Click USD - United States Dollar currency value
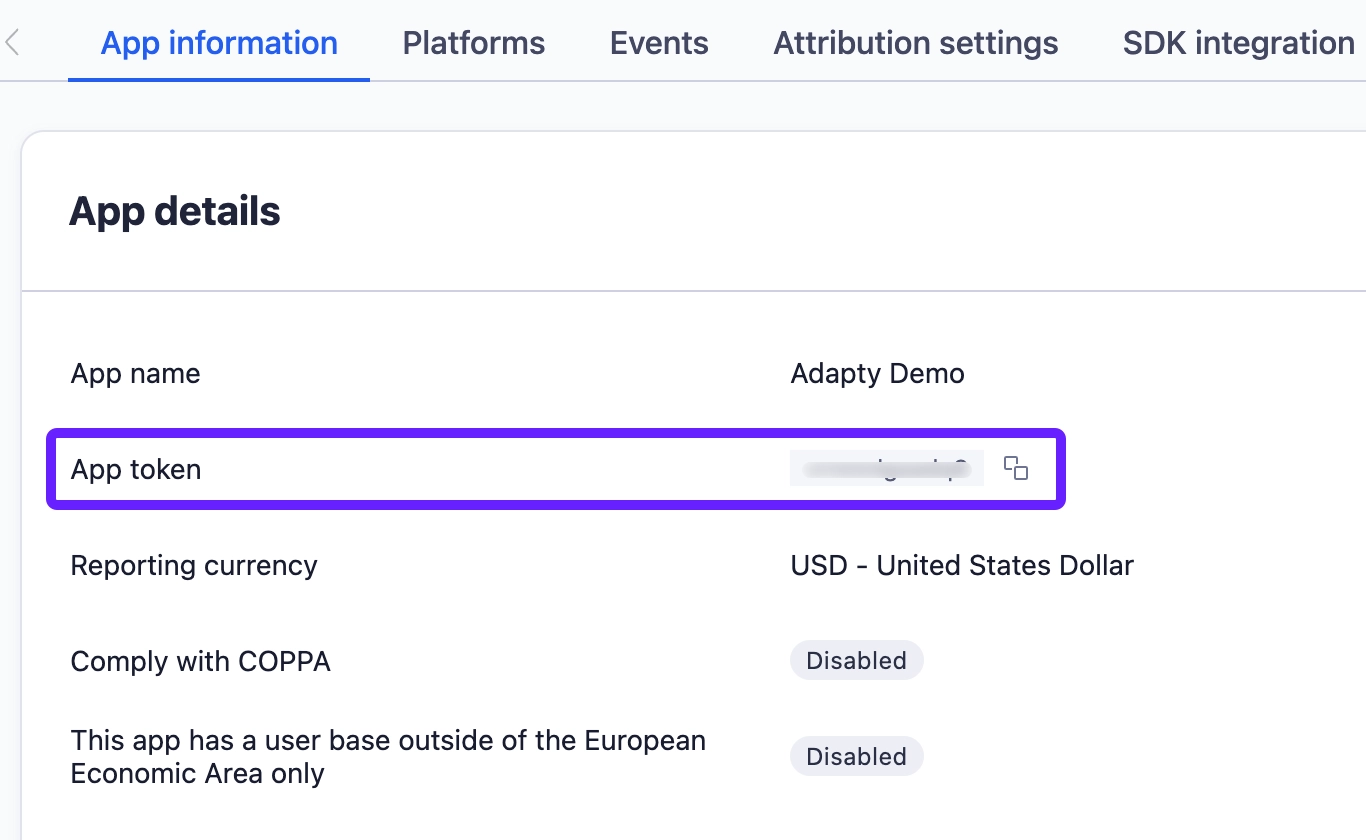Screen dimensions: 1366x840 pos(962,565)
